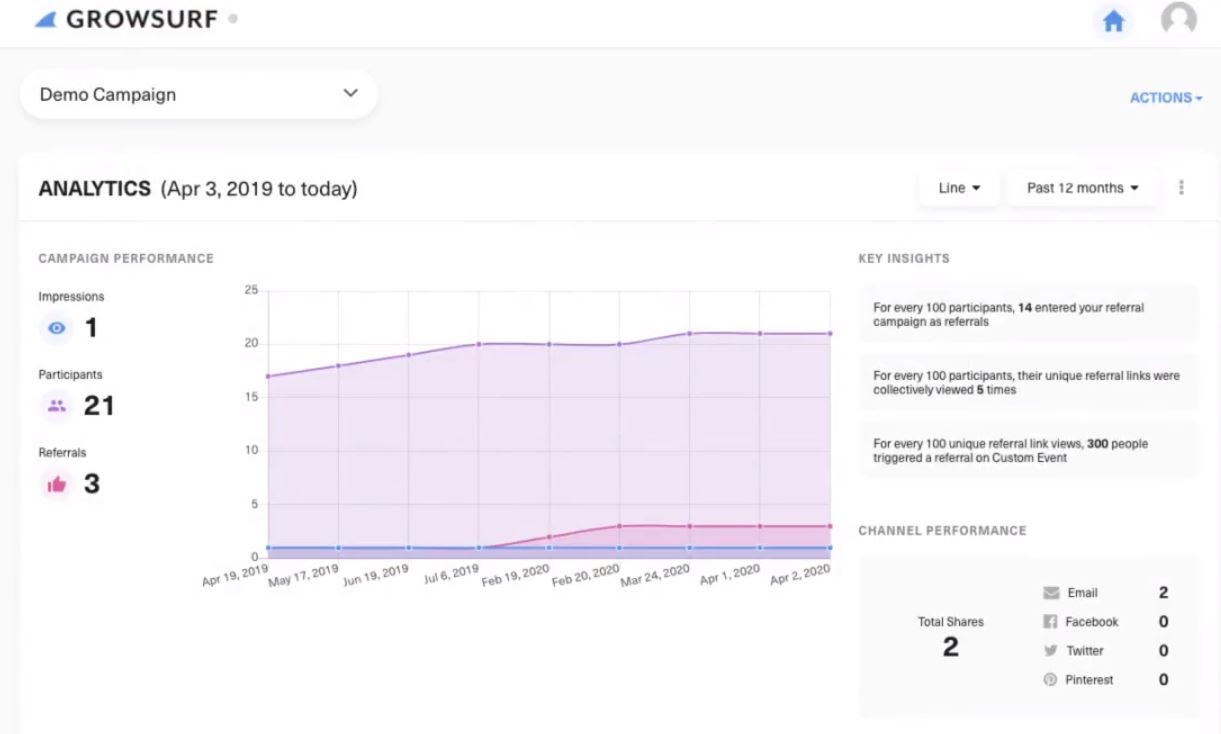1221x734 pixels.
Task: Click the Apr 2, 2020 data point on the chart
Action: coord(828,334)
